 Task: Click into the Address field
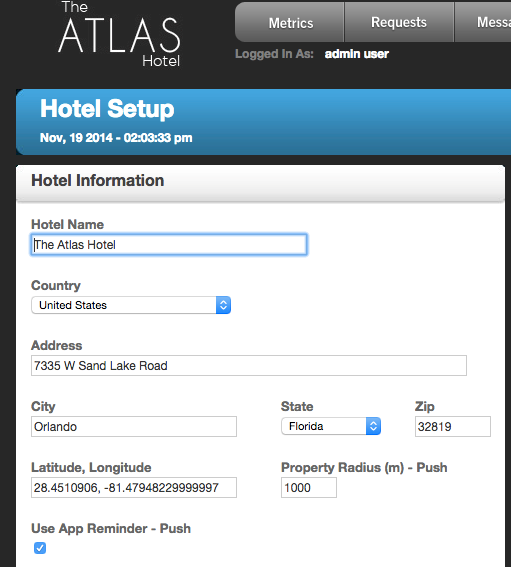249,366
